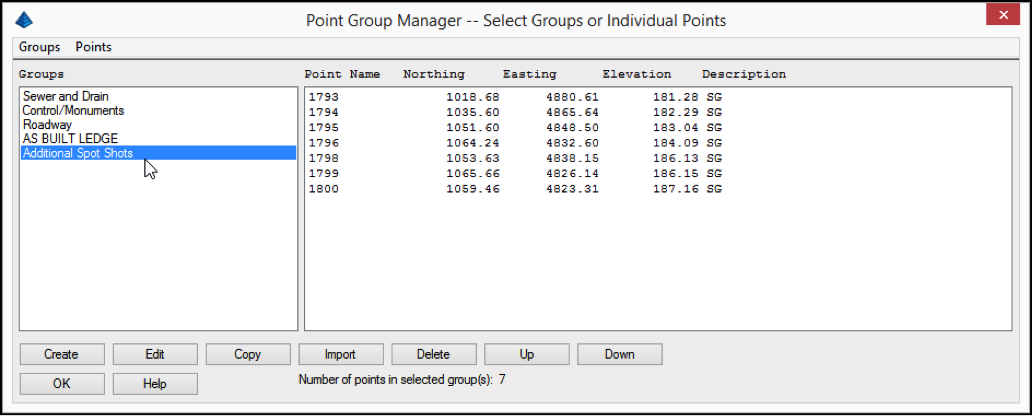
Task: Move group with the Up button
Action: click(526, 354)
